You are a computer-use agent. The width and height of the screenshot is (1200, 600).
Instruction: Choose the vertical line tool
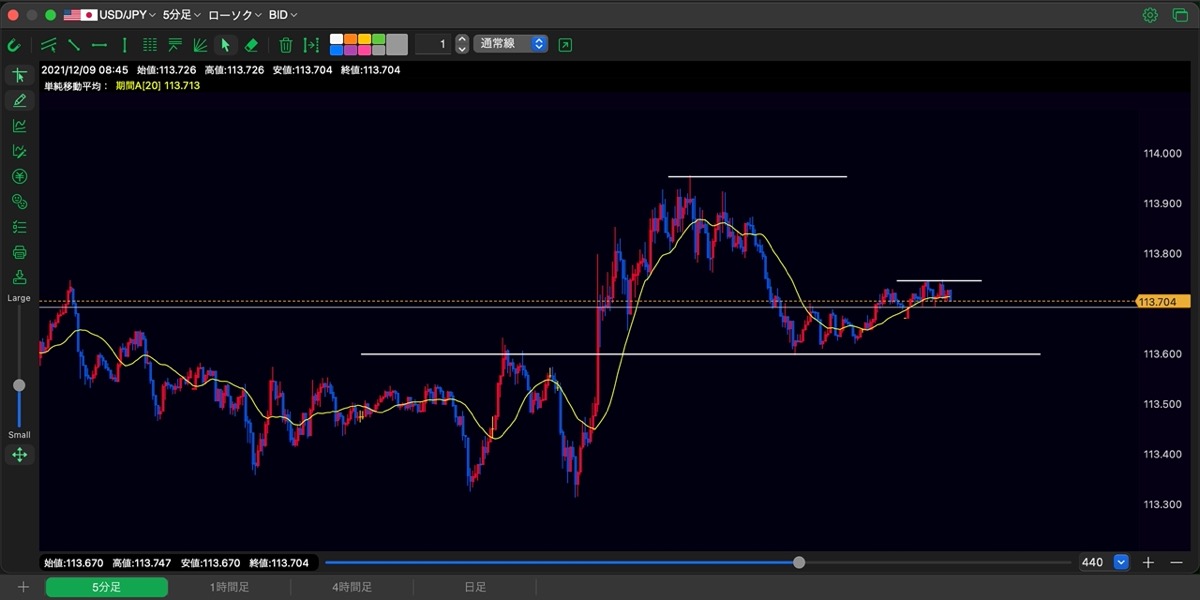pos(125,45)
